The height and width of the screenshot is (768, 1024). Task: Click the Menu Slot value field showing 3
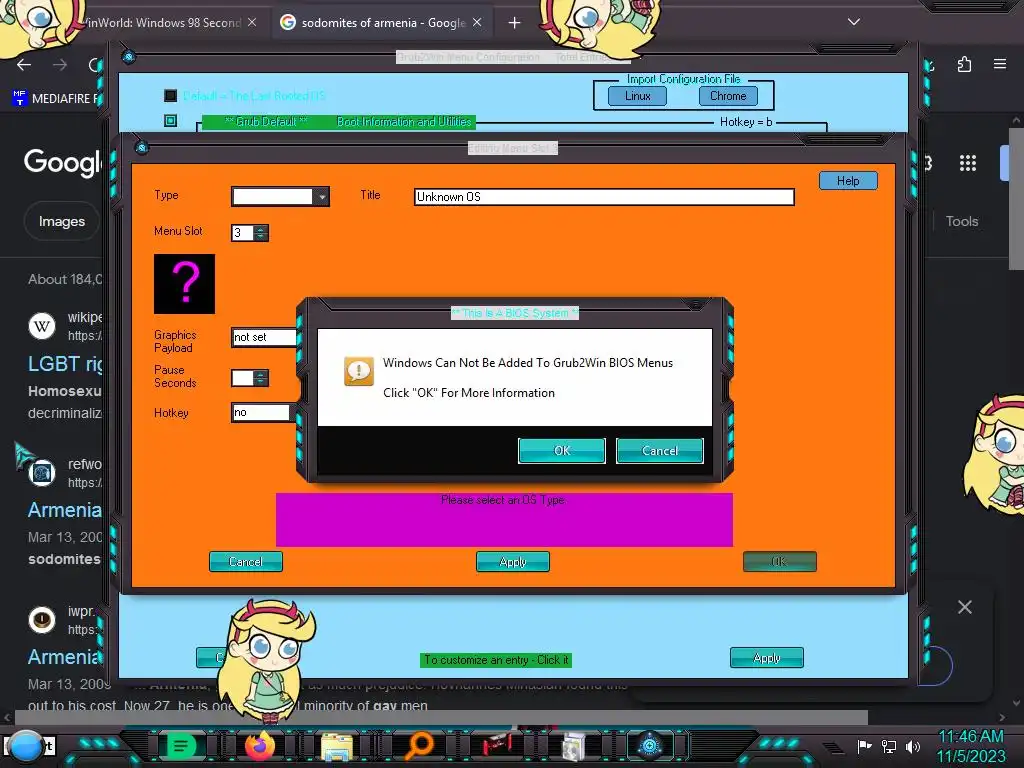point(242,232)
